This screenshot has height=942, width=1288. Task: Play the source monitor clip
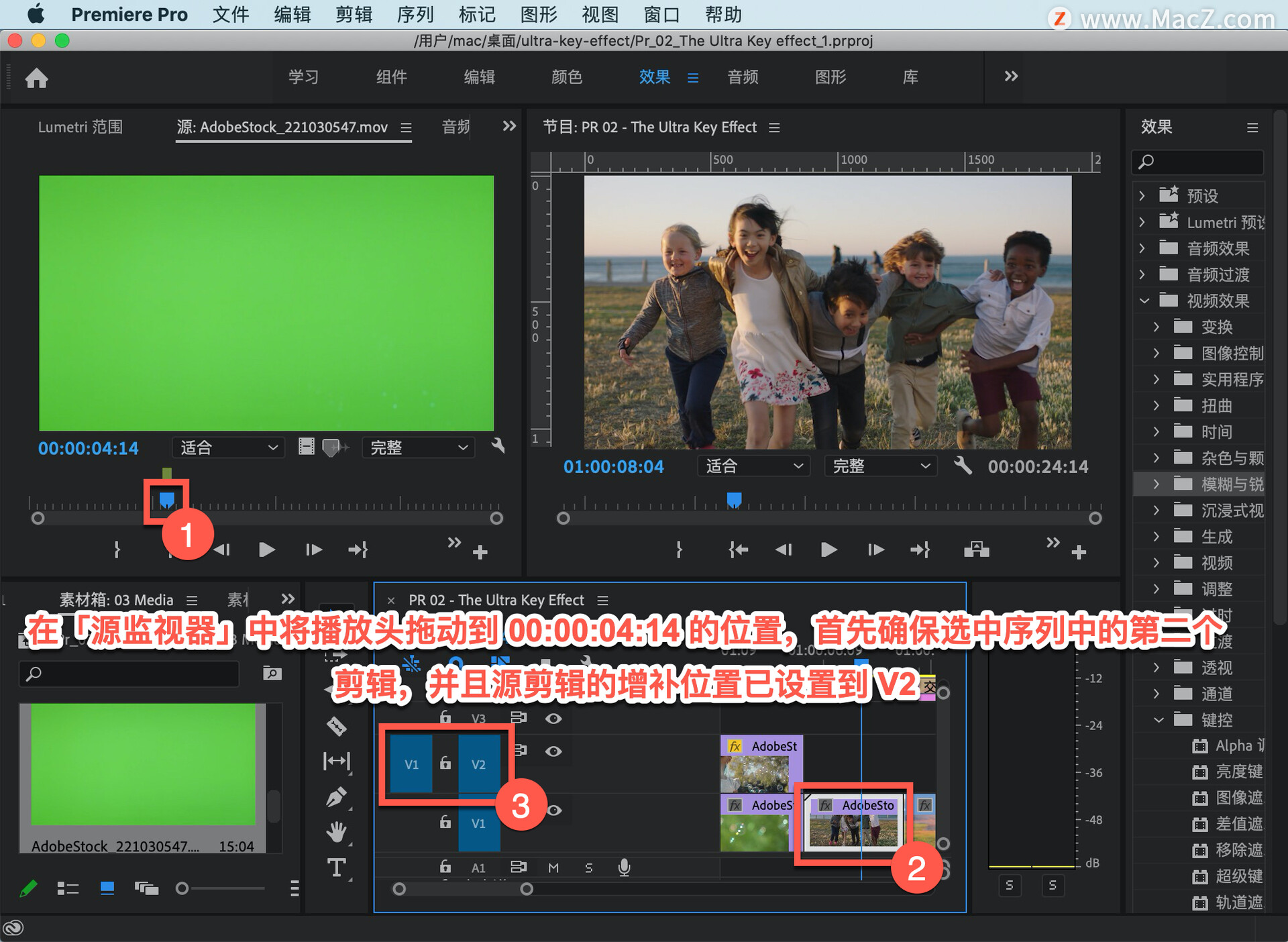[x=266, y=549]
